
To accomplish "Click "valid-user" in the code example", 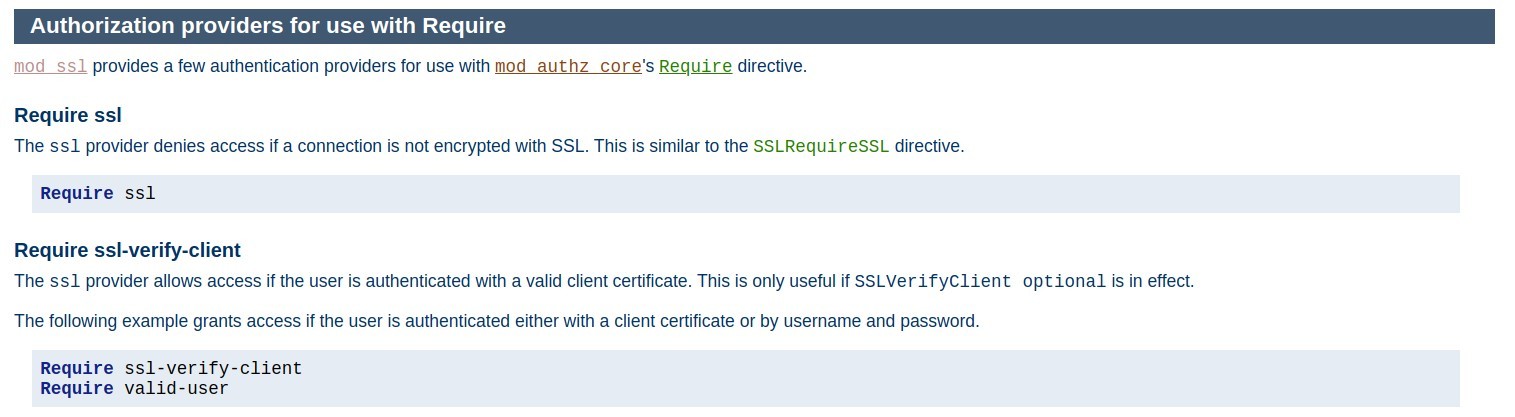I will (x=176, y=388).
